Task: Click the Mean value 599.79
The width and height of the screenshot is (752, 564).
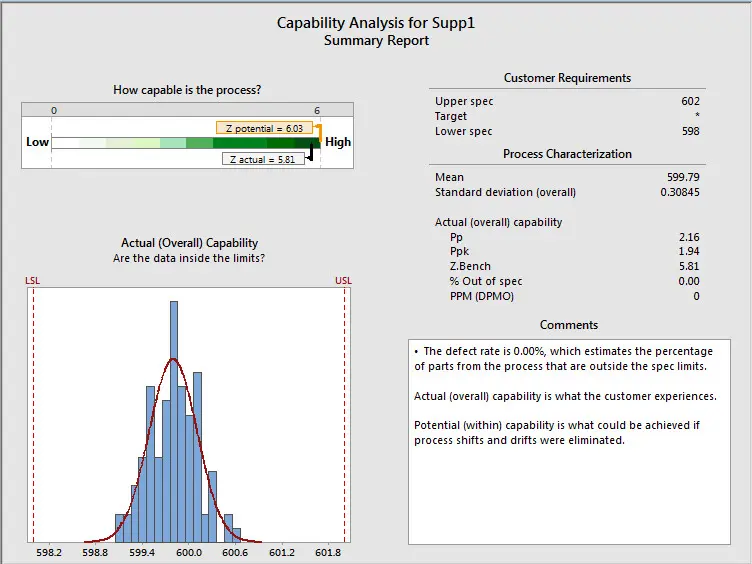Action: click(683, 177)
